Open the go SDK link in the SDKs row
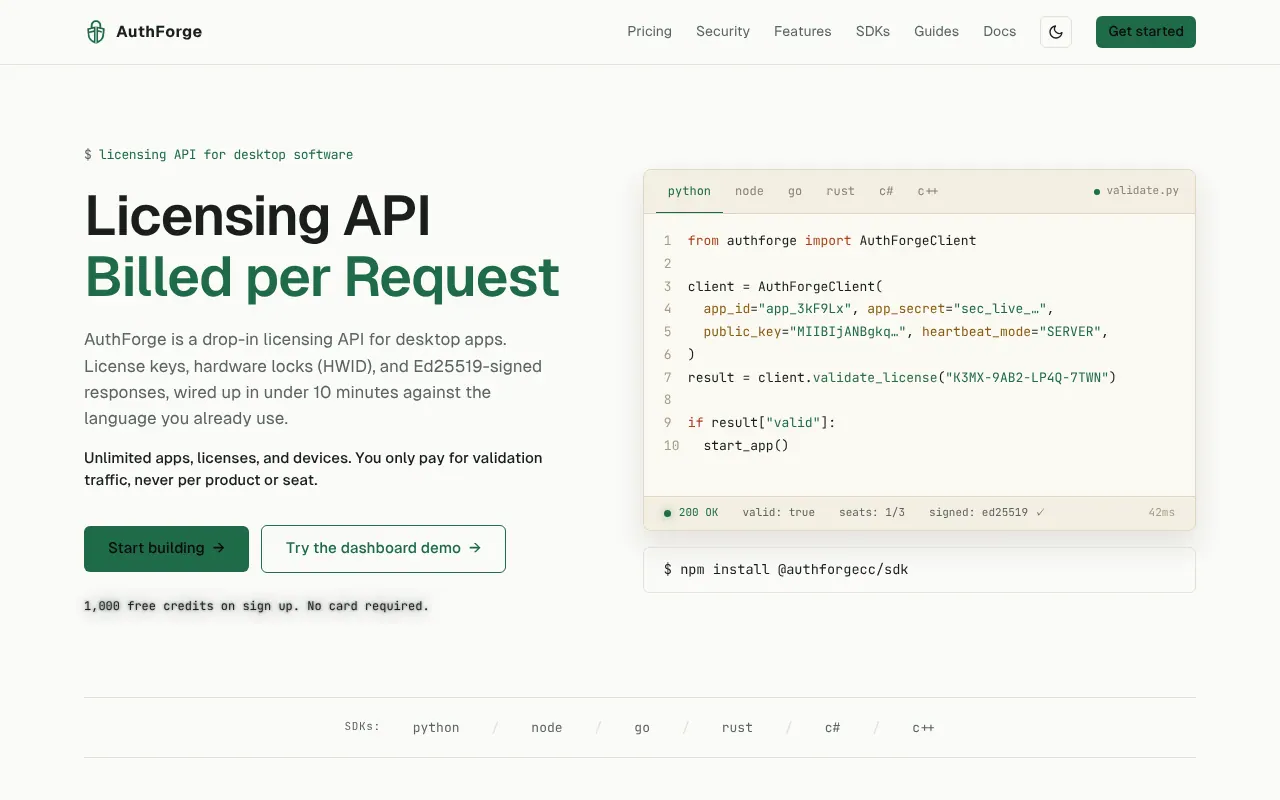This screenshot has width=1280, height=800. click(x=642, y=728)
